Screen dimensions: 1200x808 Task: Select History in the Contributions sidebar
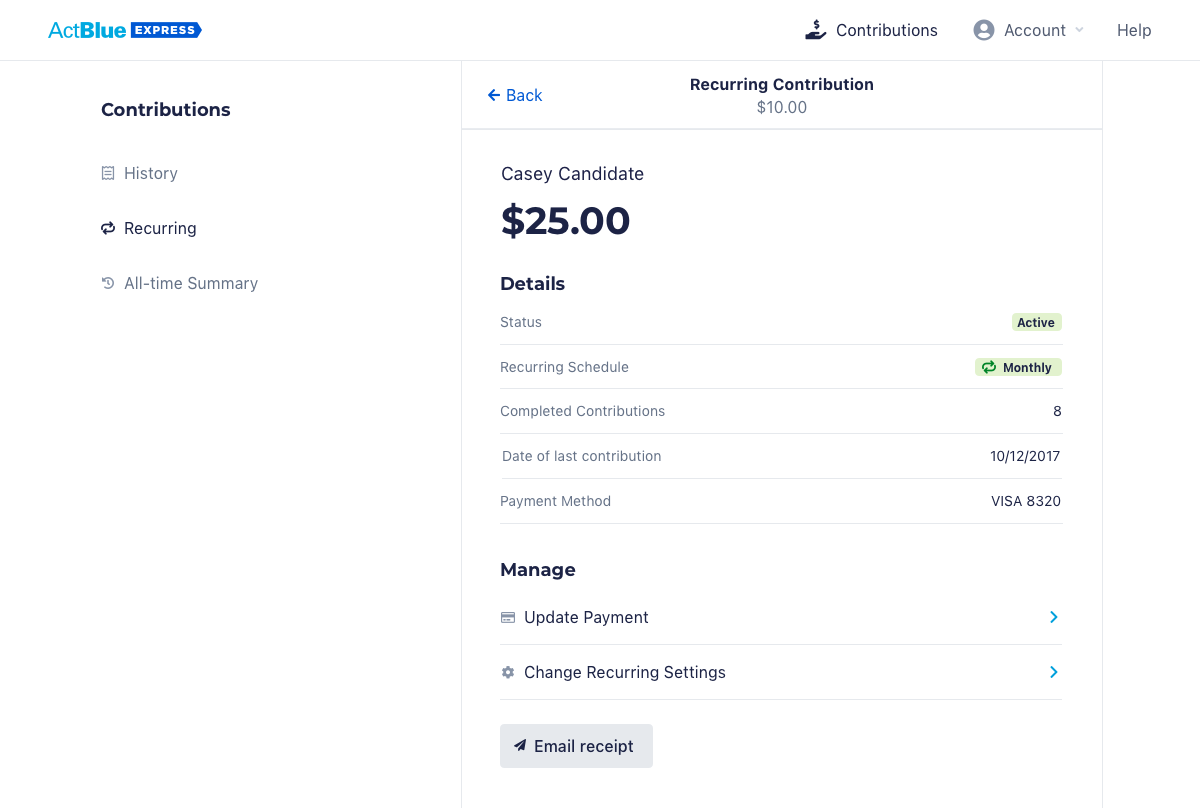coord(151,173)
